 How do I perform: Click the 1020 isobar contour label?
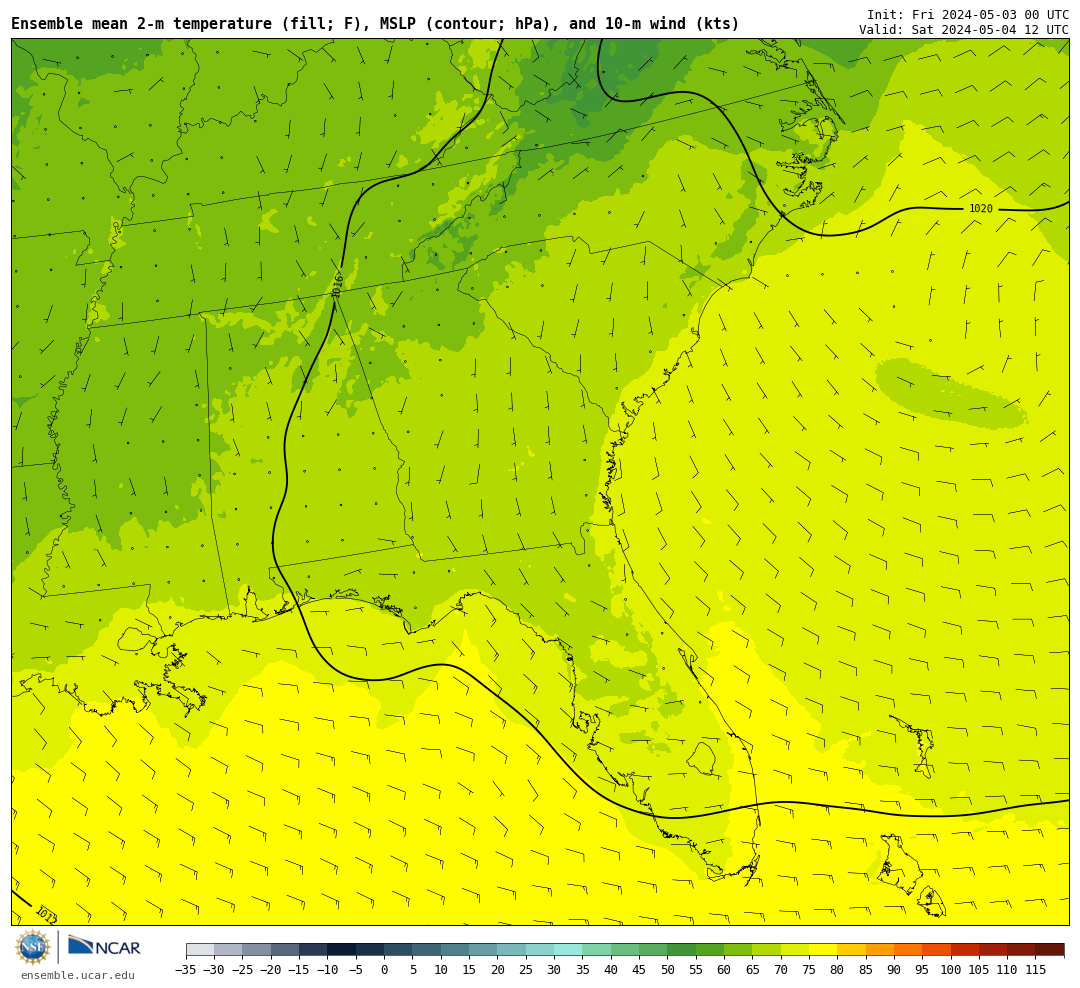(x=981, y=209)
